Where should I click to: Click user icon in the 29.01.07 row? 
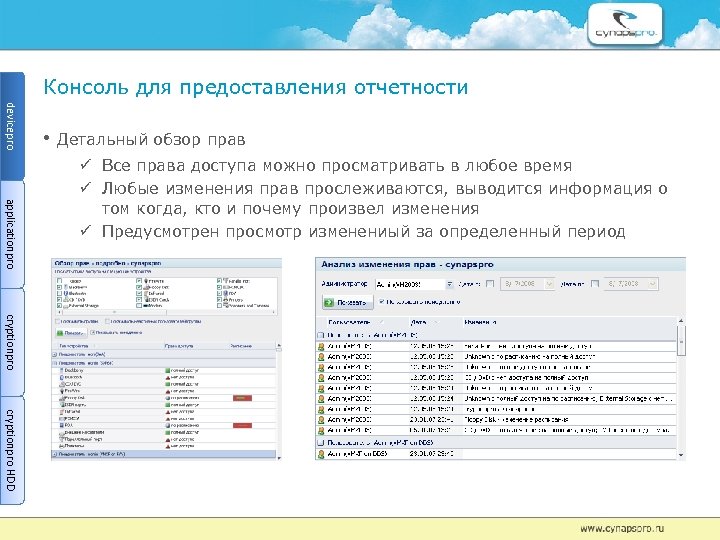point(321,454)
